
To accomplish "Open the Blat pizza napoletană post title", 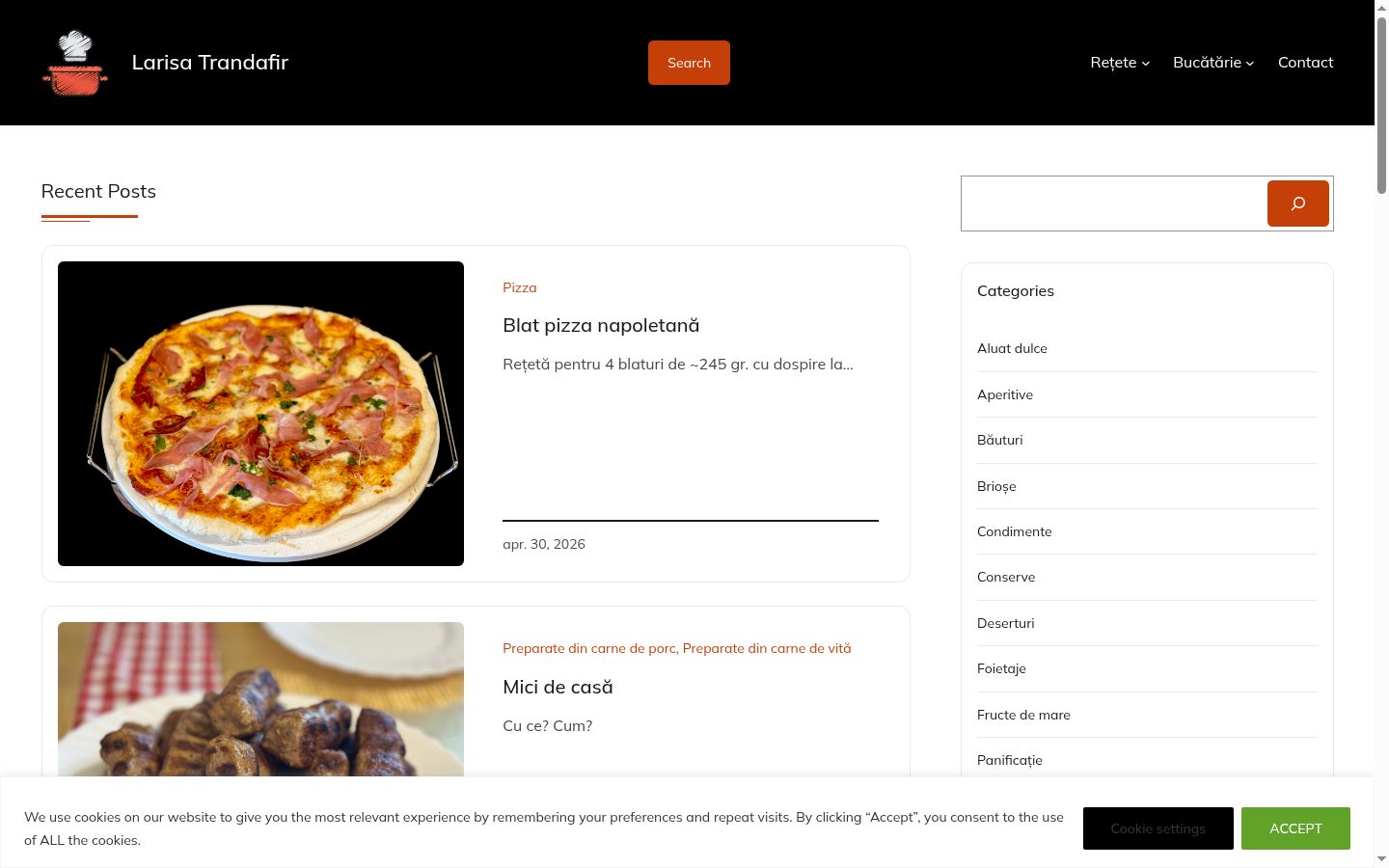I will click(601, 326).
